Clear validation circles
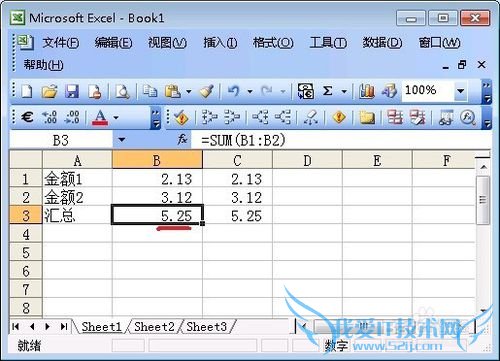 417,117
